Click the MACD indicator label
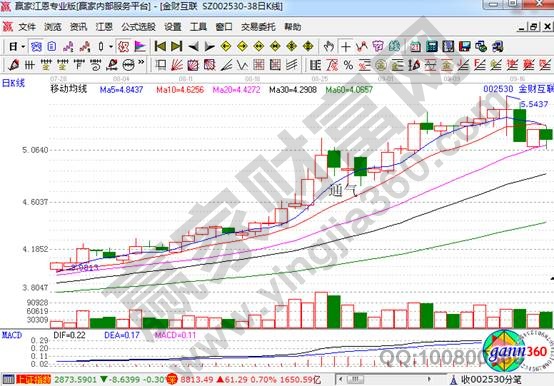Image resolution: width=554 pixels, height=386 pixels. click(12, 335)
